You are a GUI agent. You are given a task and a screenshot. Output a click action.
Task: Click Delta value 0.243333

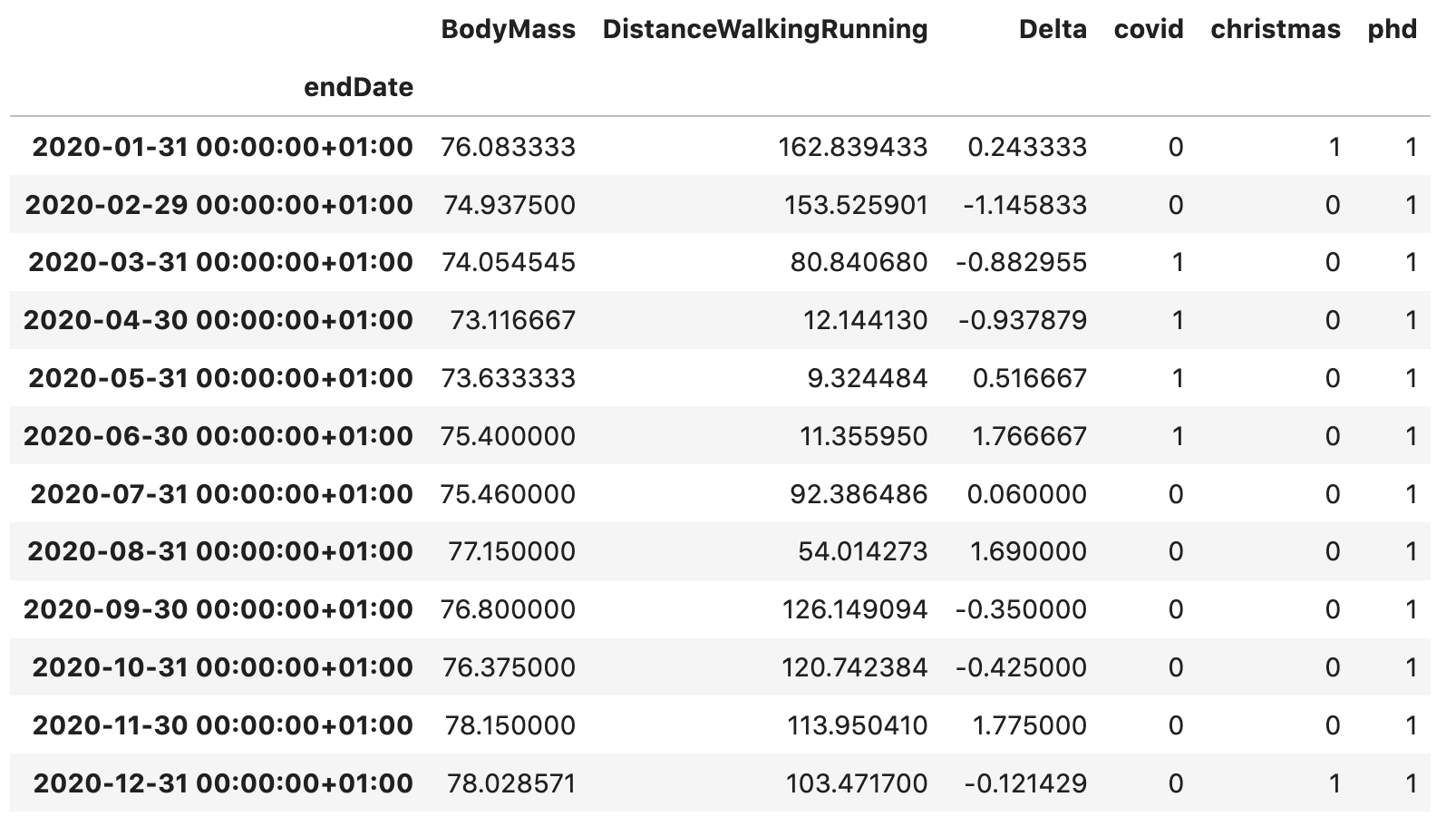point(1027,147)
